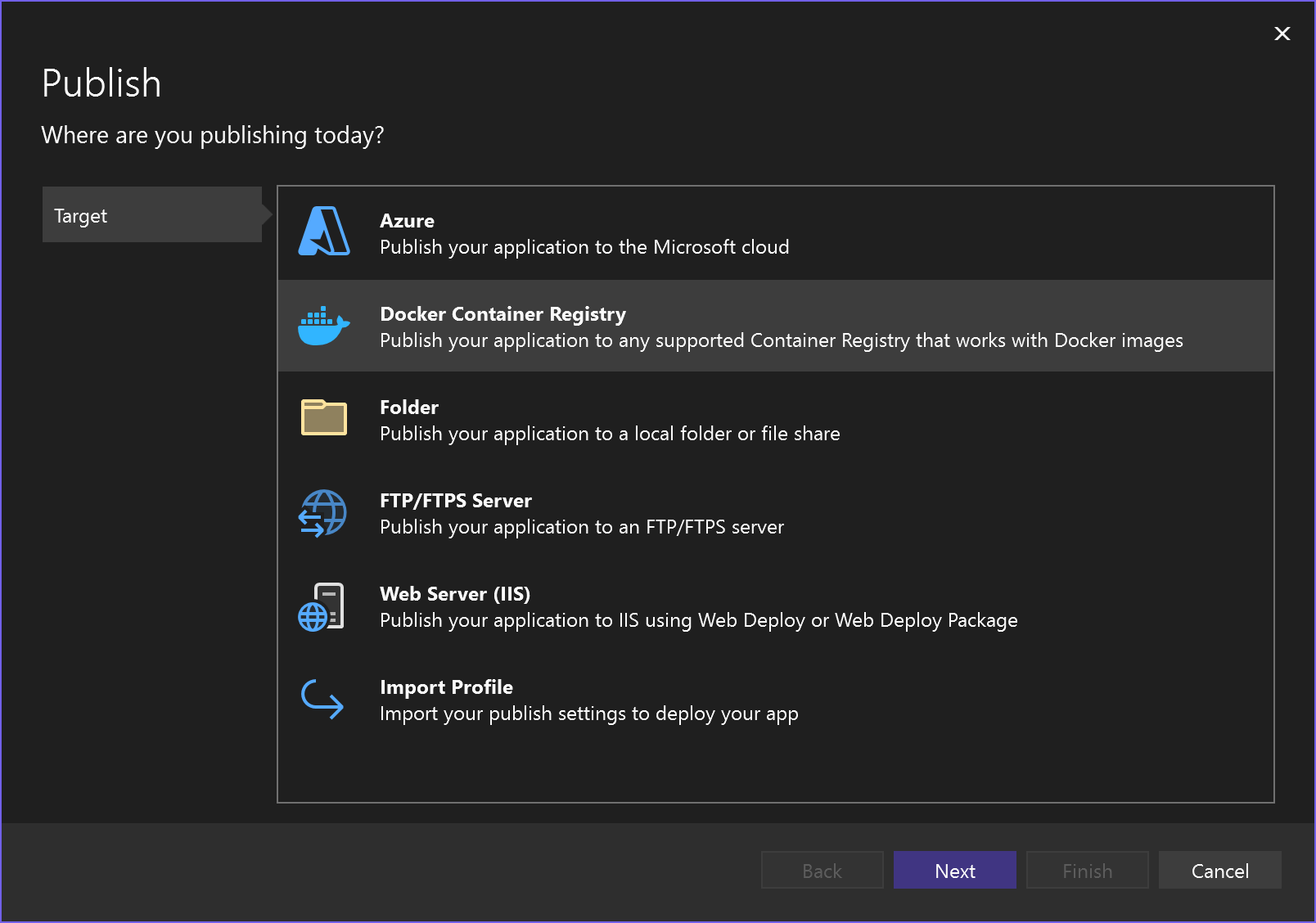Click the Publish dialog title
Screen dimensions: 1316x923
pyautogui.click(x=101, y=82)
